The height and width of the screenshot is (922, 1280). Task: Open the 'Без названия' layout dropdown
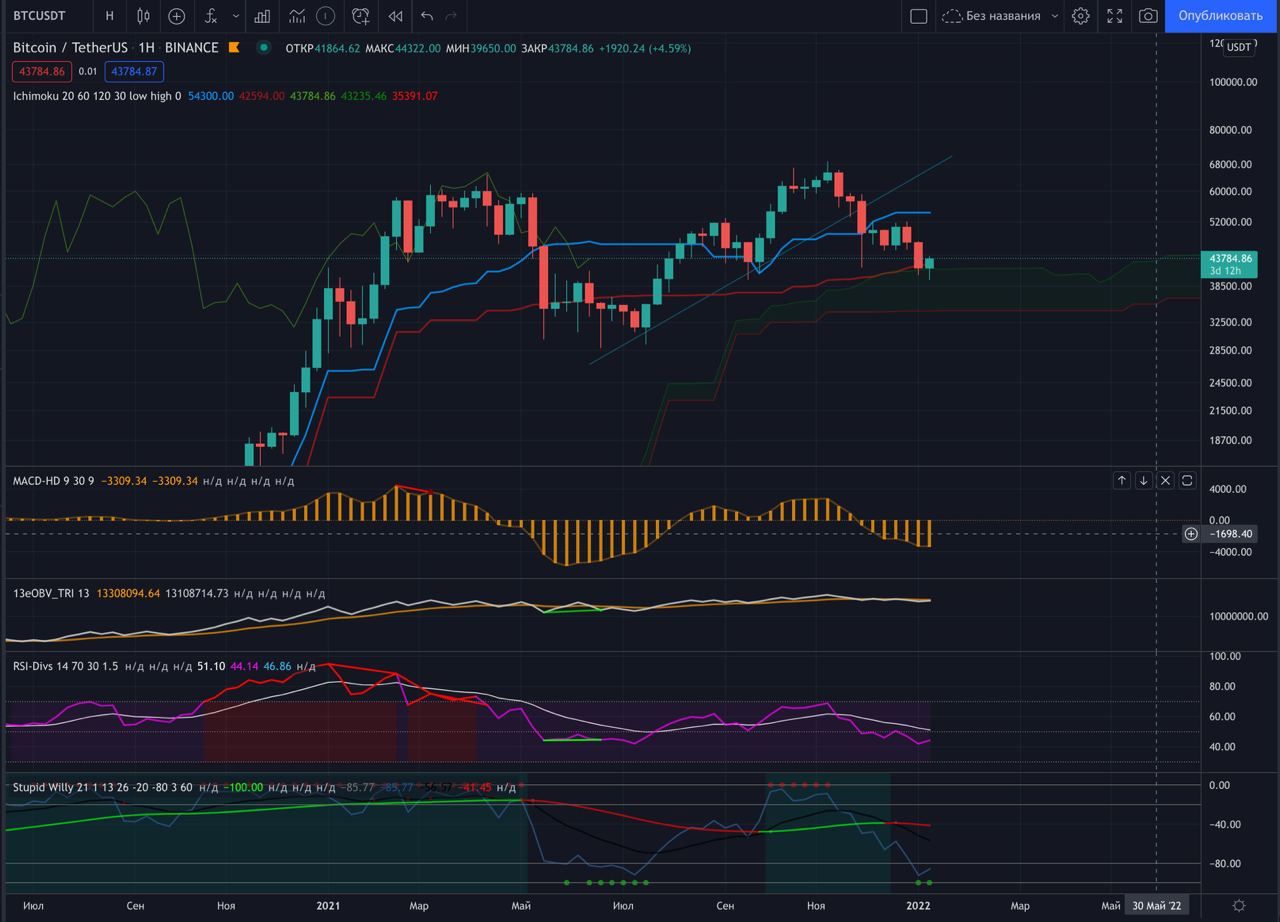[x=1000, y=16]
